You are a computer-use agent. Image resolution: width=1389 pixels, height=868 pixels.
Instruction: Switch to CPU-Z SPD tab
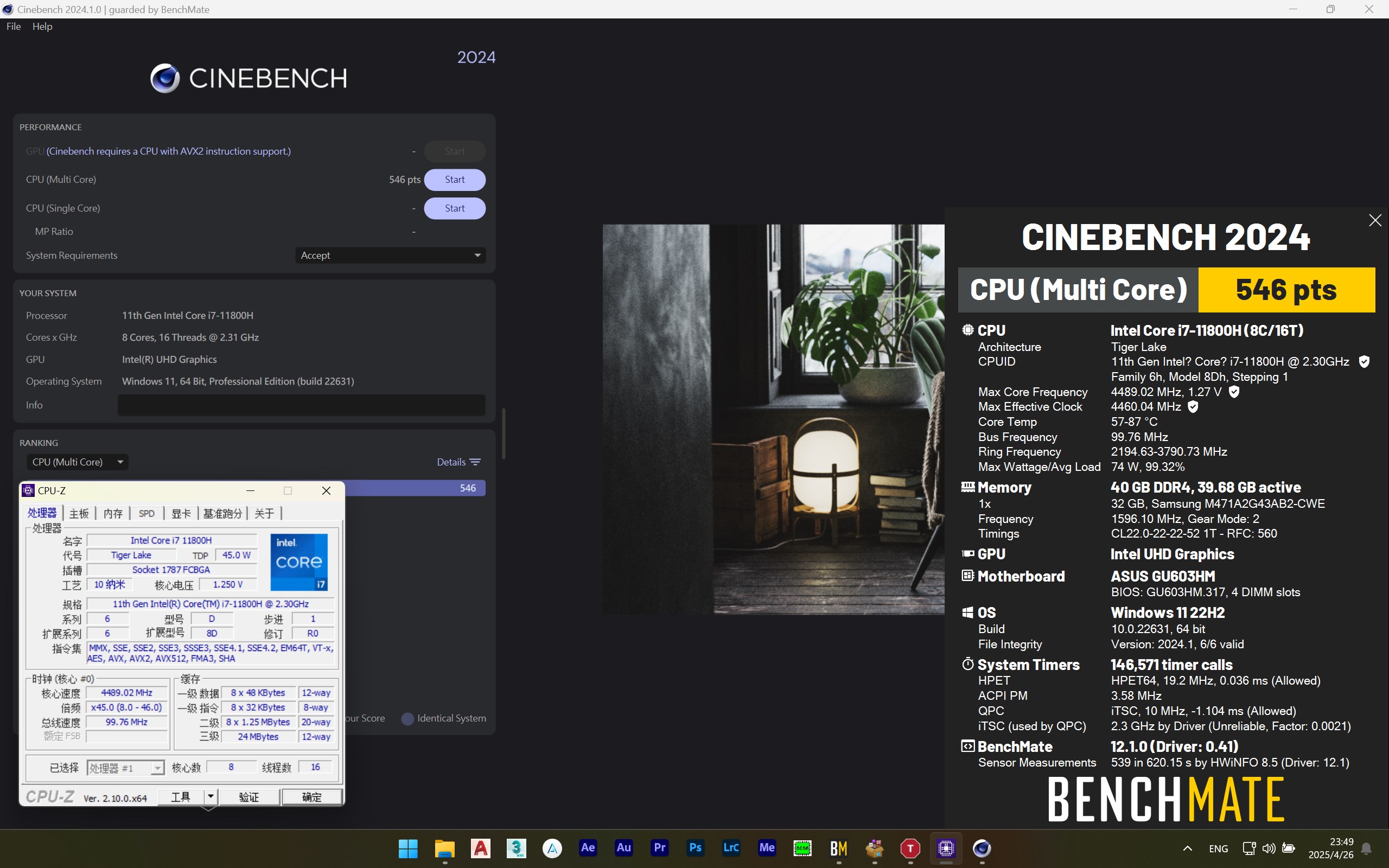pyautogui.click(x=146, y=513)
